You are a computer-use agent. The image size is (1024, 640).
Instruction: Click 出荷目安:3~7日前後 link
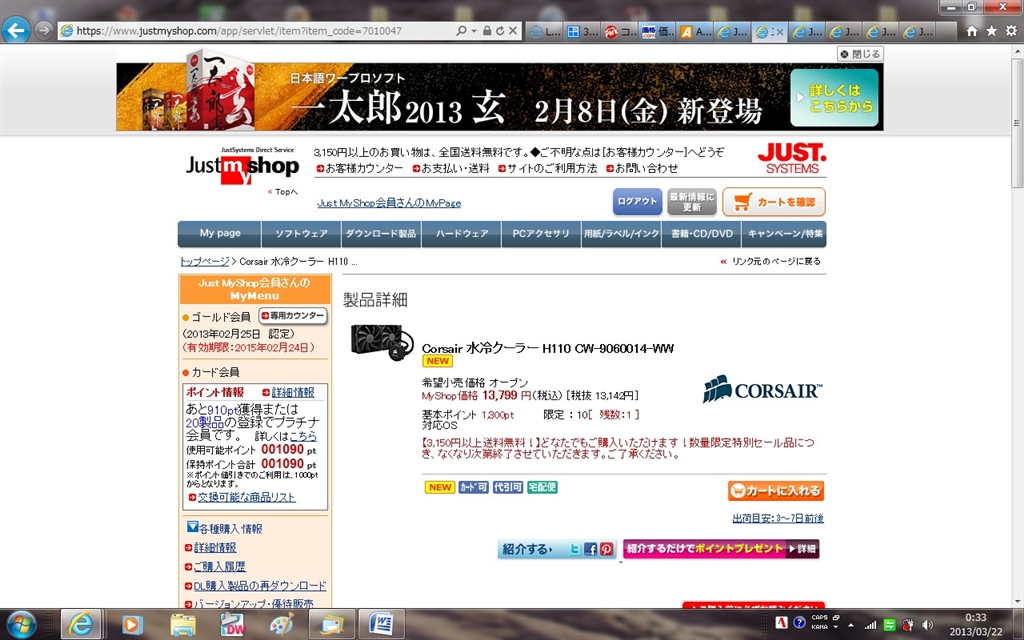[778, 519]
